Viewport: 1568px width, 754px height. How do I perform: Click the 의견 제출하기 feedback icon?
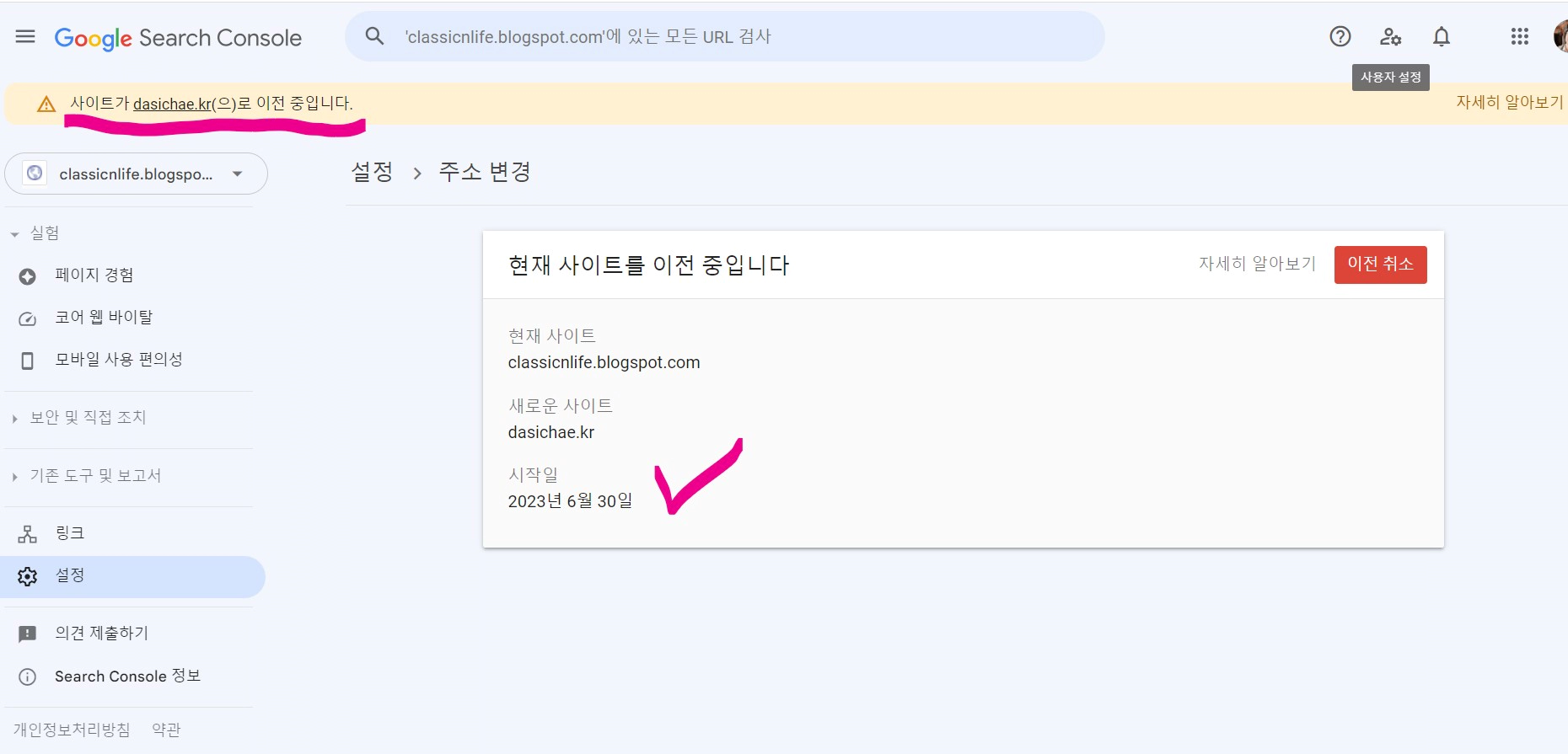pyautogui.click(x=27, y=634)
